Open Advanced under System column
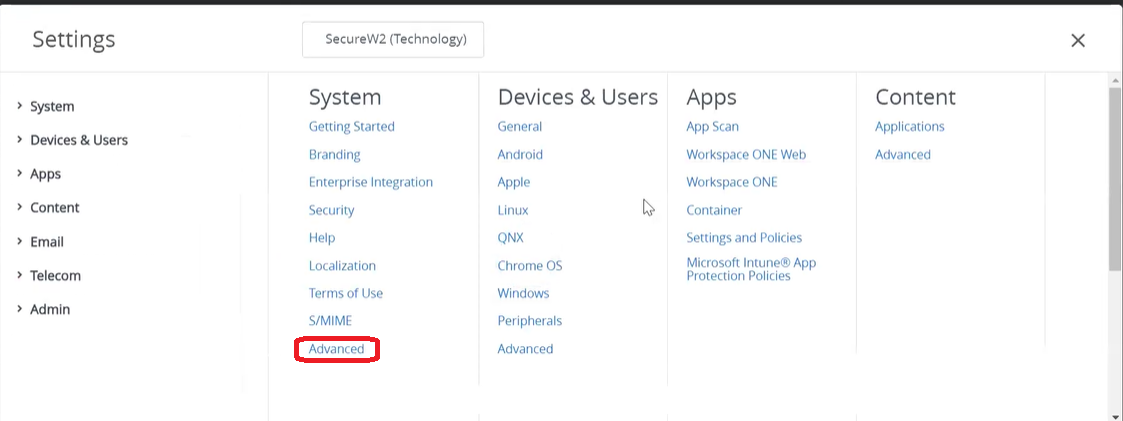The height and width of the screenshot is (421, 1123). (x=336, y=349)
